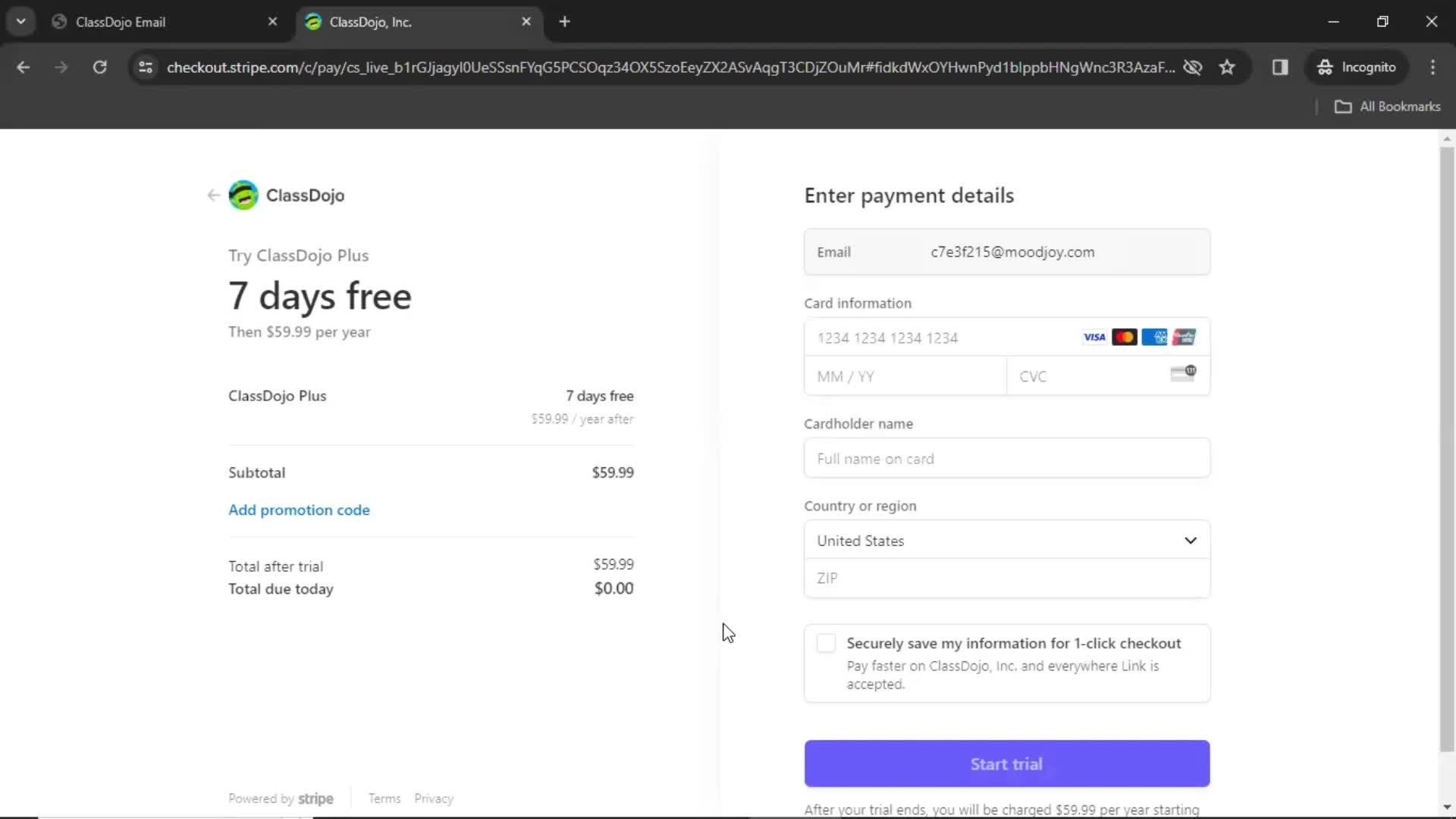The height and width of the screenshot is (819, 1456).
Task: Click the American Express icon
Action: click(1154, 337)
